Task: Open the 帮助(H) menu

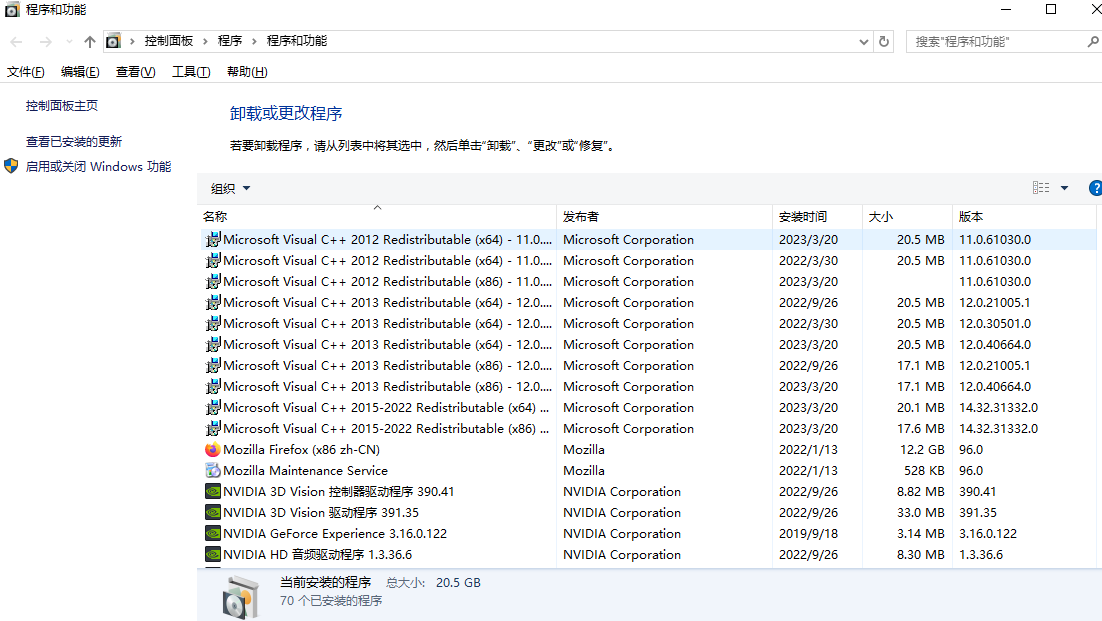Action: 247,72
